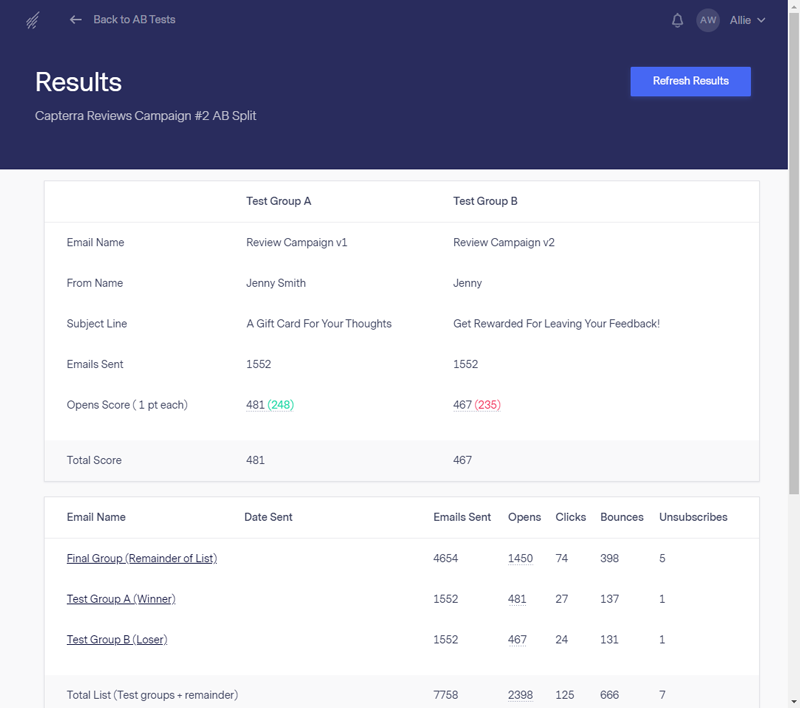Viewport: 800px width, 708px height.
Task: View the 1450 opens for Final Group
Action: (520, 559)
